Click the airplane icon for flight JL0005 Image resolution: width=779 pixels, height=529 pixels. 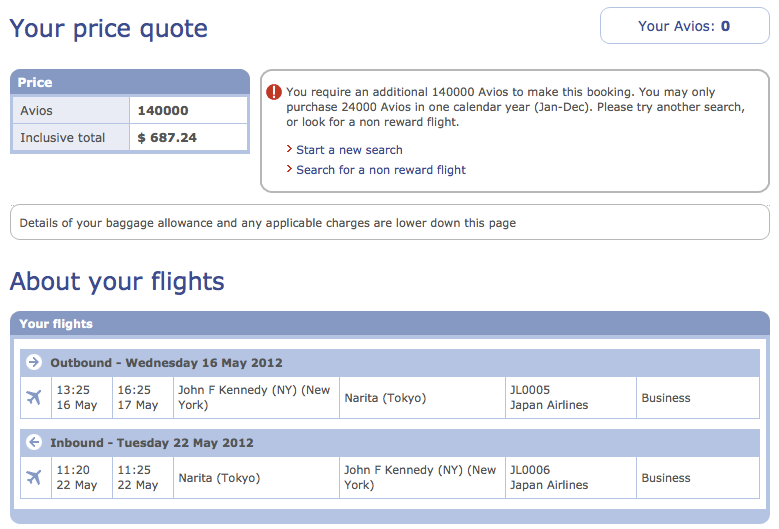[x=34, y=397]
